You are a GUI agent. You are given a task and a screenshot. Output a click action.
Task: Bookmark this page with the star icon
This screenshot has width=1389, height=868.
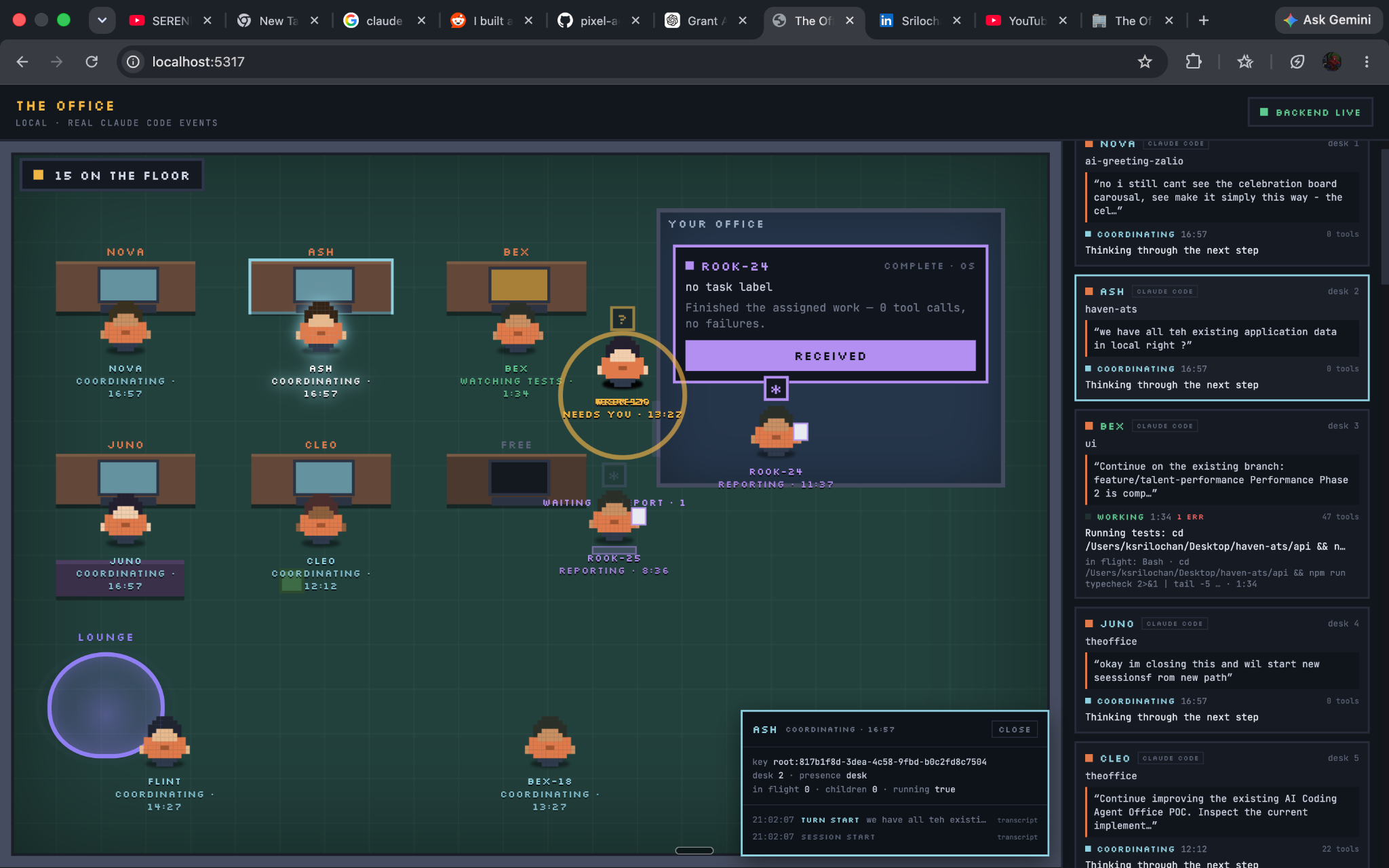click(1145, 62)
